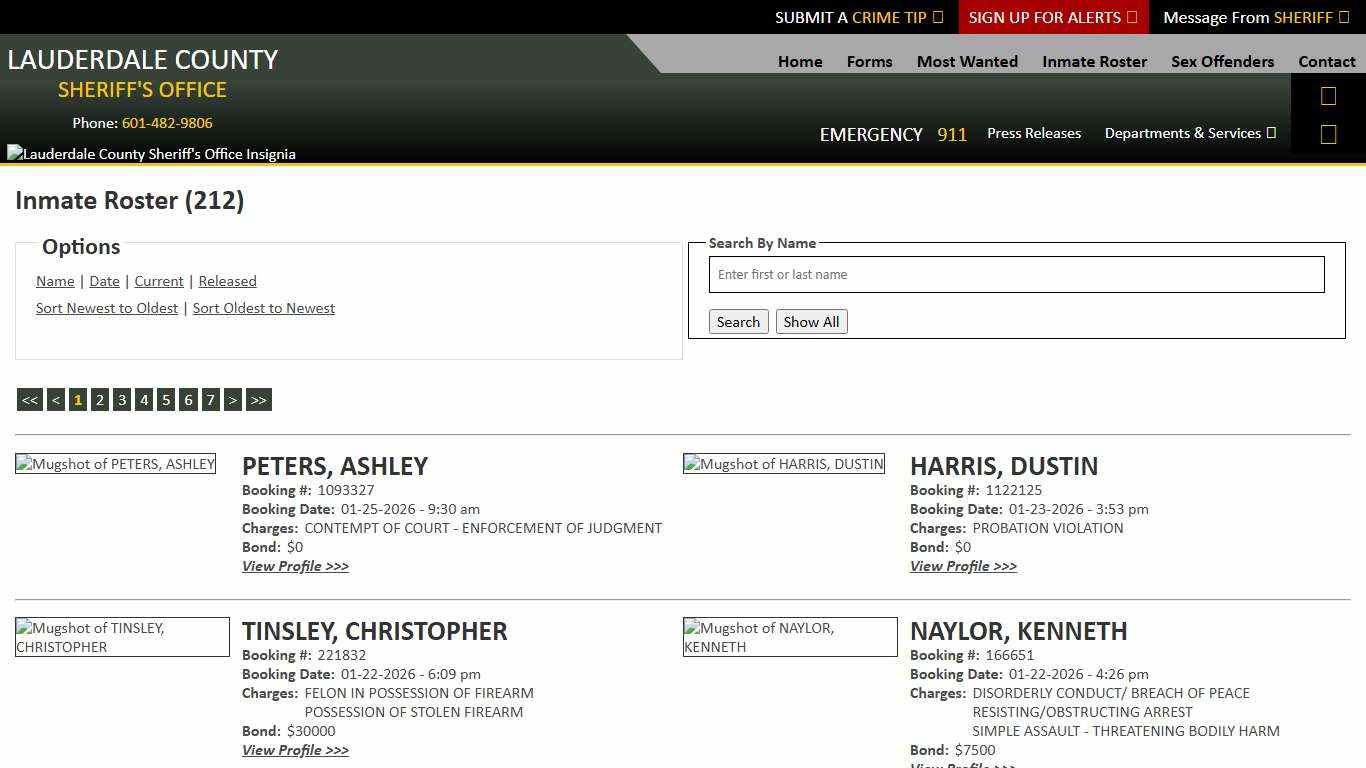View Profile for PETERS, ASHLEY
Screen dimensions: 1366x768
coord(295,566)
